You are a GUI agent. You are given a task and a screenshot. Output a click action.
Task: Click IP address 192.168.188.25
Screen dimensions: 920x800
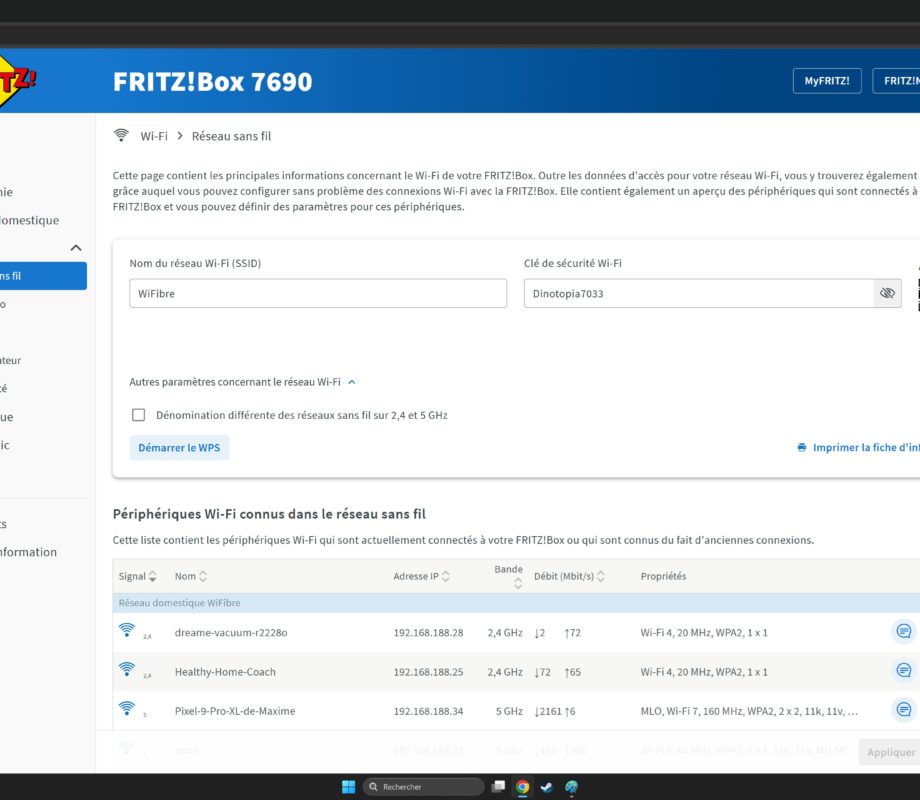coord(428,671)
